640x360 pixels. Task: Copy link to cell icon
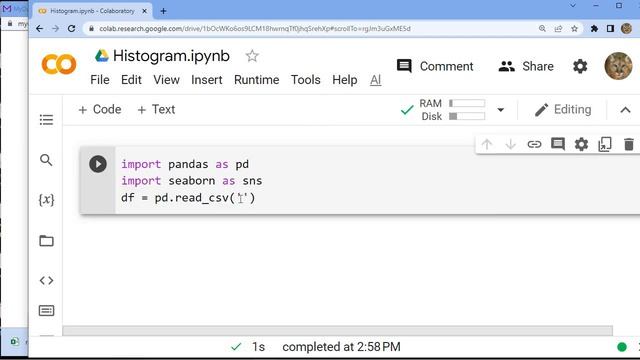(534, 144)
